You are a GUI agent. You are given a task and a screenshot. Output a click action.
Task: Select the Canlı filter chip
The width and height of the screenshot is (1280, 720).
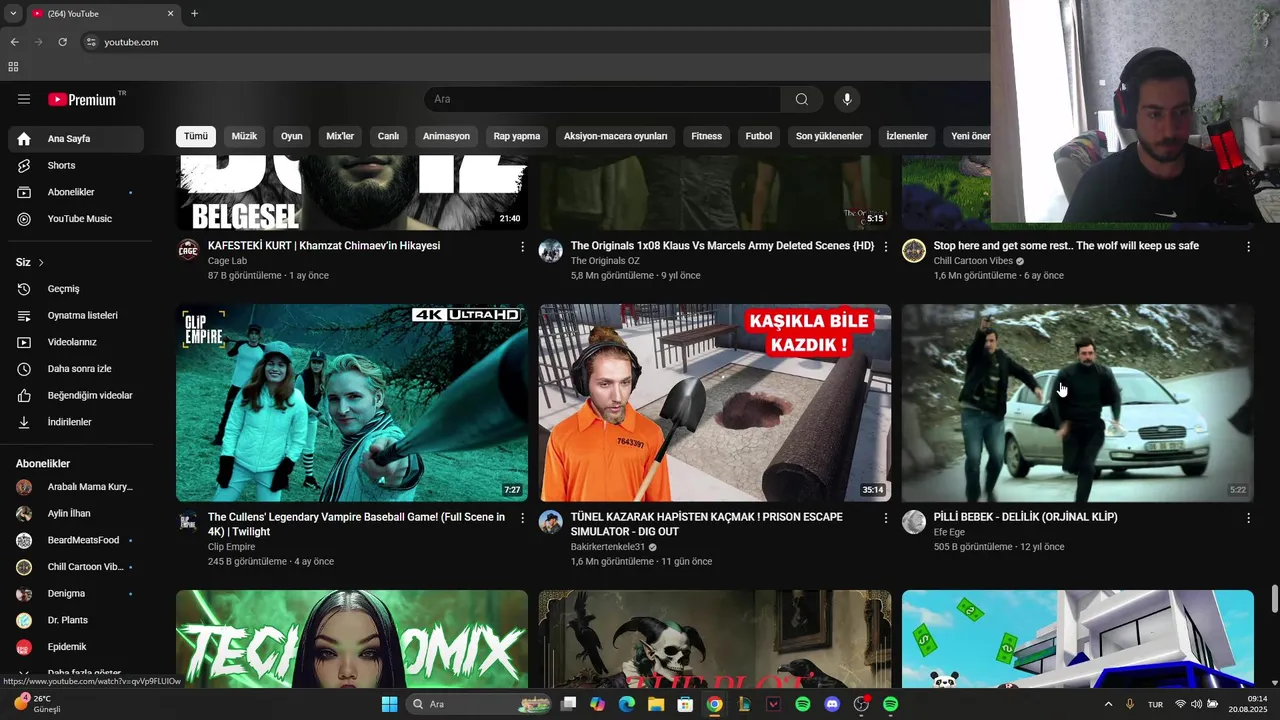point(388,136)
